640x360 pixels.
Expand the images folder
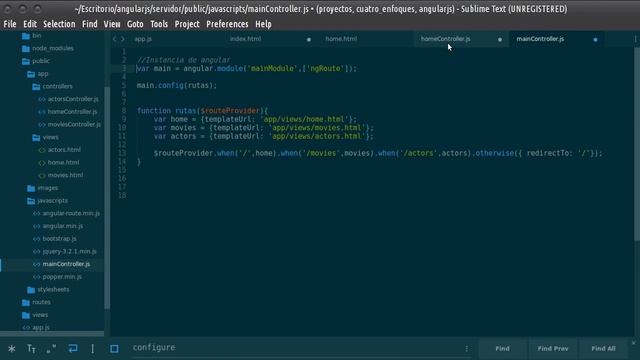coord(42,188)
